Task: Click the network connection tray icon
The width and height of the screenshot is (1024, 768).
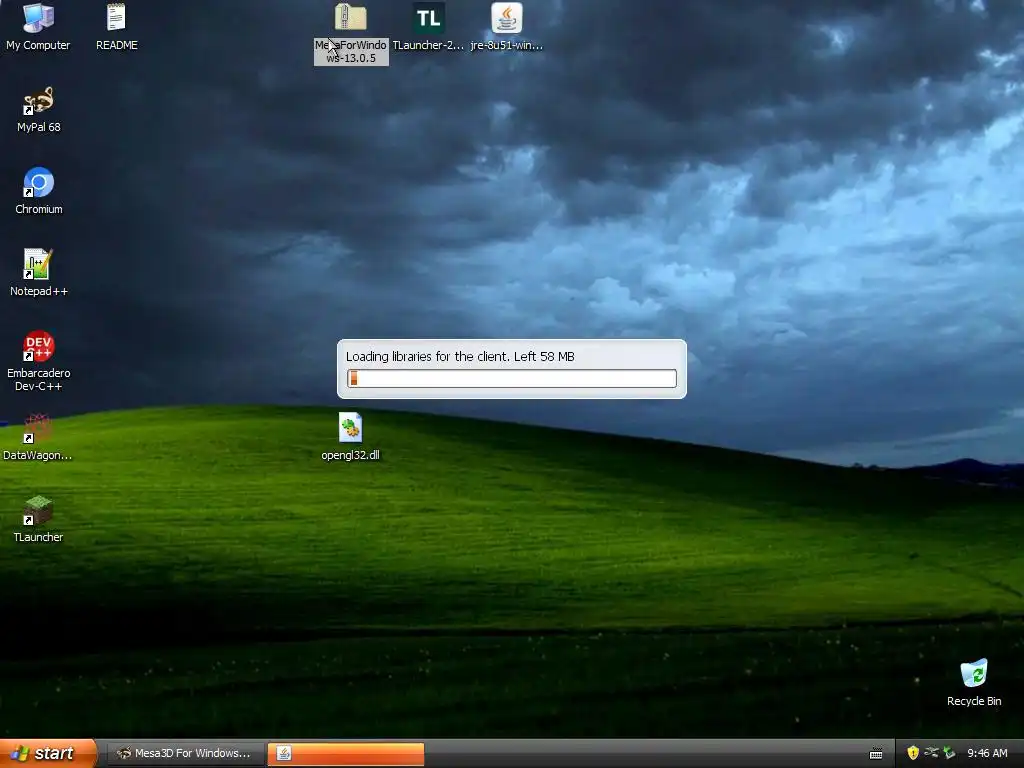Action: [x=931, y=753]
